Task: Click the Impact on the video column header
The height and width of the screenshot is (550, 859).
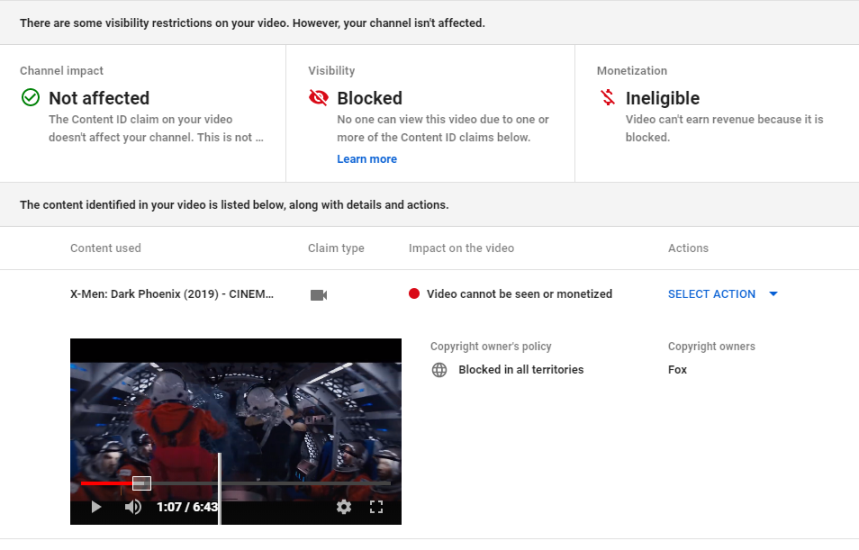Action: (x=461, y=248)
